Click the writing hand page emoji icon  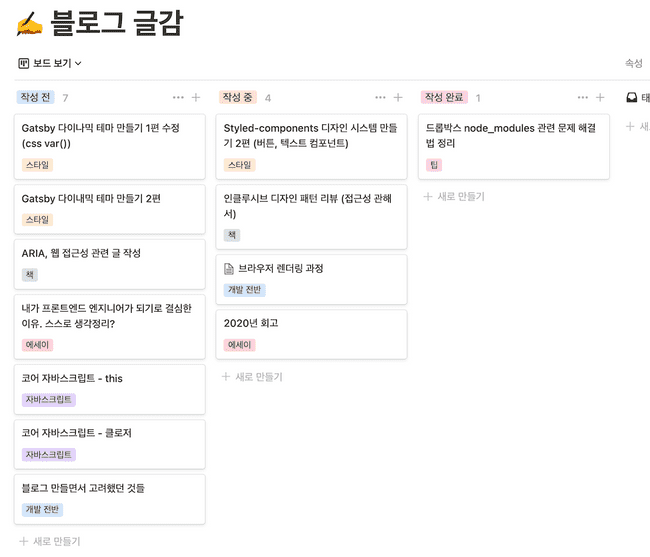(x=29, y=24)
